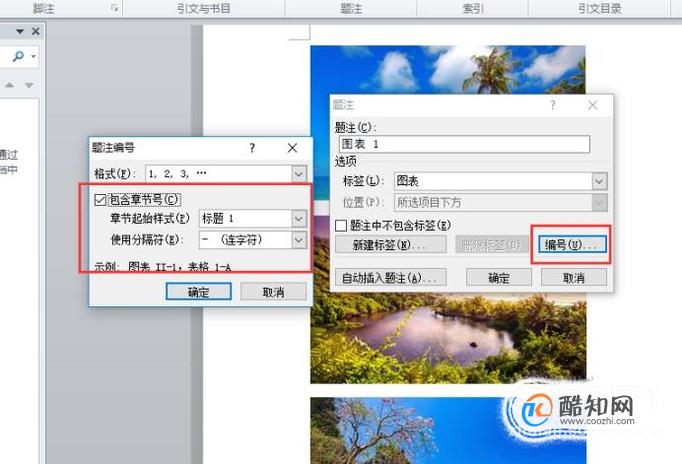Open the 使用分隔符 separator dropdown

pyautogui.click(x=299, y=240)
